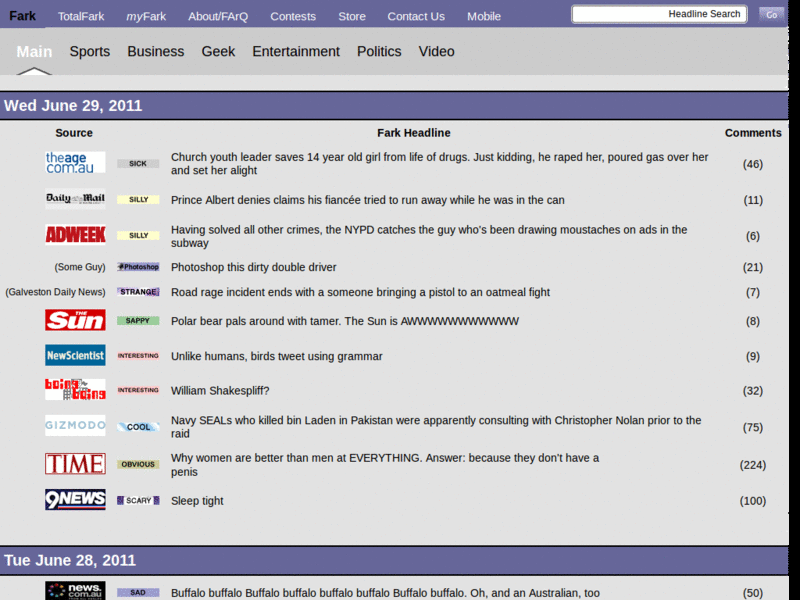
Task: Click the (Galveston Daily News) source text
Action: (55, 292)
